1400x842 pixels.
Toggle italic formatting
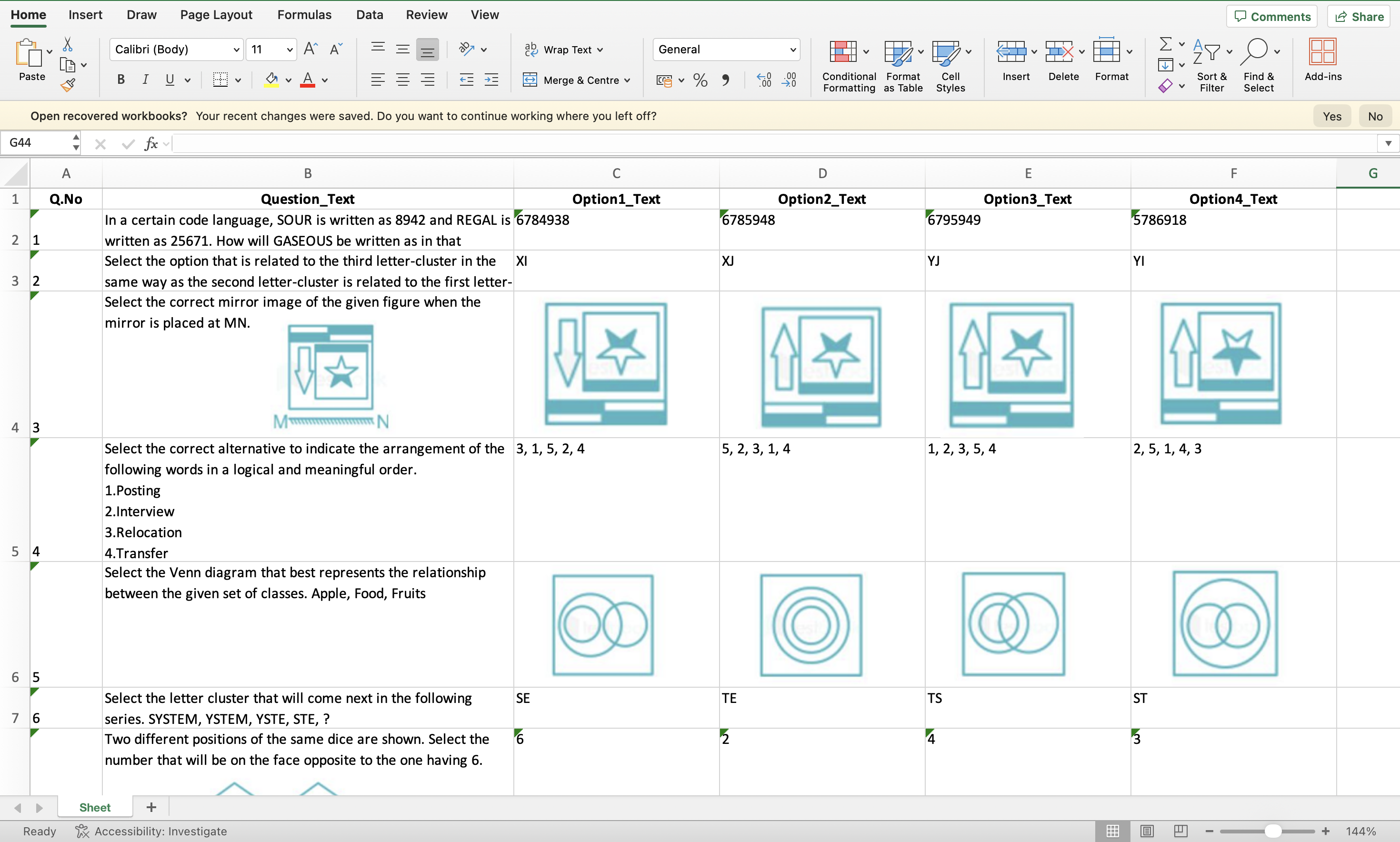pyautogui.click(x=145, y=80)
